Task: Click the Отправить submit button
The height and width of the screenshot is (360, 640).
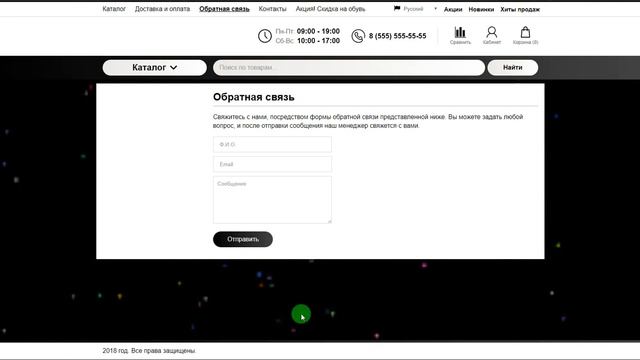Action: click(243, 239)
